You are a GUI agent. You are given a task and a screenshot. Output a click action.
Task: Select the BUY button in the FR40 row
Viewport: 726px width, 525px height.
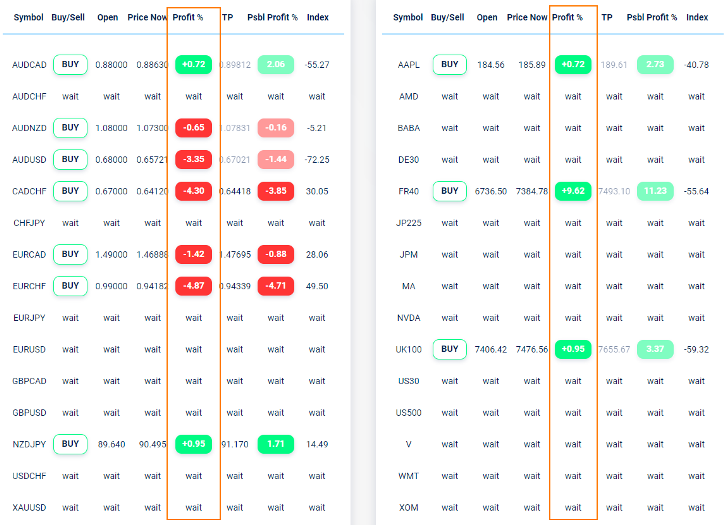(x=450, y=191)
